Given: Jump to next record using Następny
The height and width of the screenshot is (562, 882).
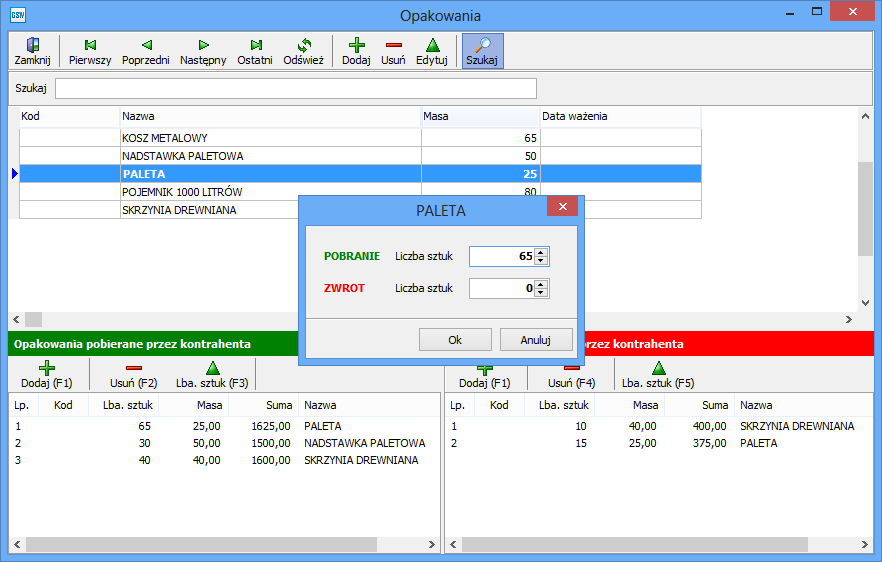Looking at the screenshot, I should (x=203, y=50).
